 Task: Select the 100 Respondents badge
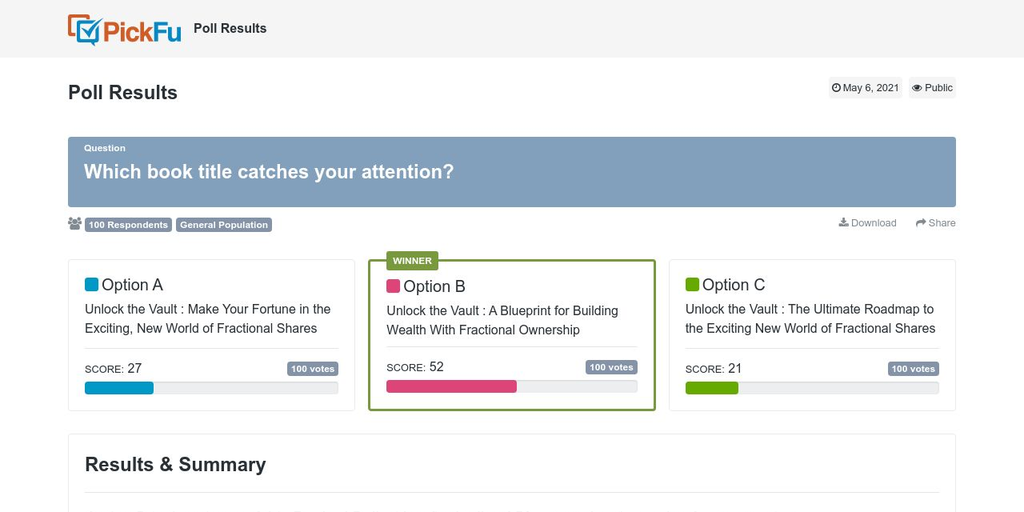(129, 225)
